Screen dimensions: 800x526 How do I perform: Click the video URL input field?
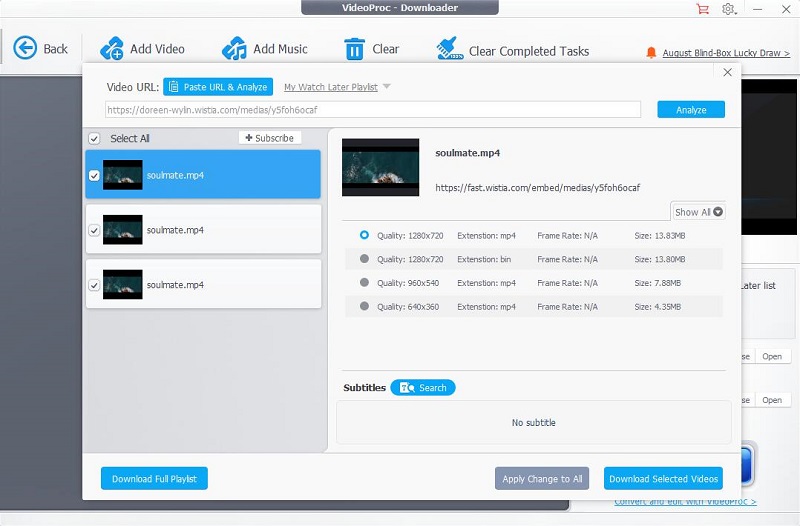point(373,110)
